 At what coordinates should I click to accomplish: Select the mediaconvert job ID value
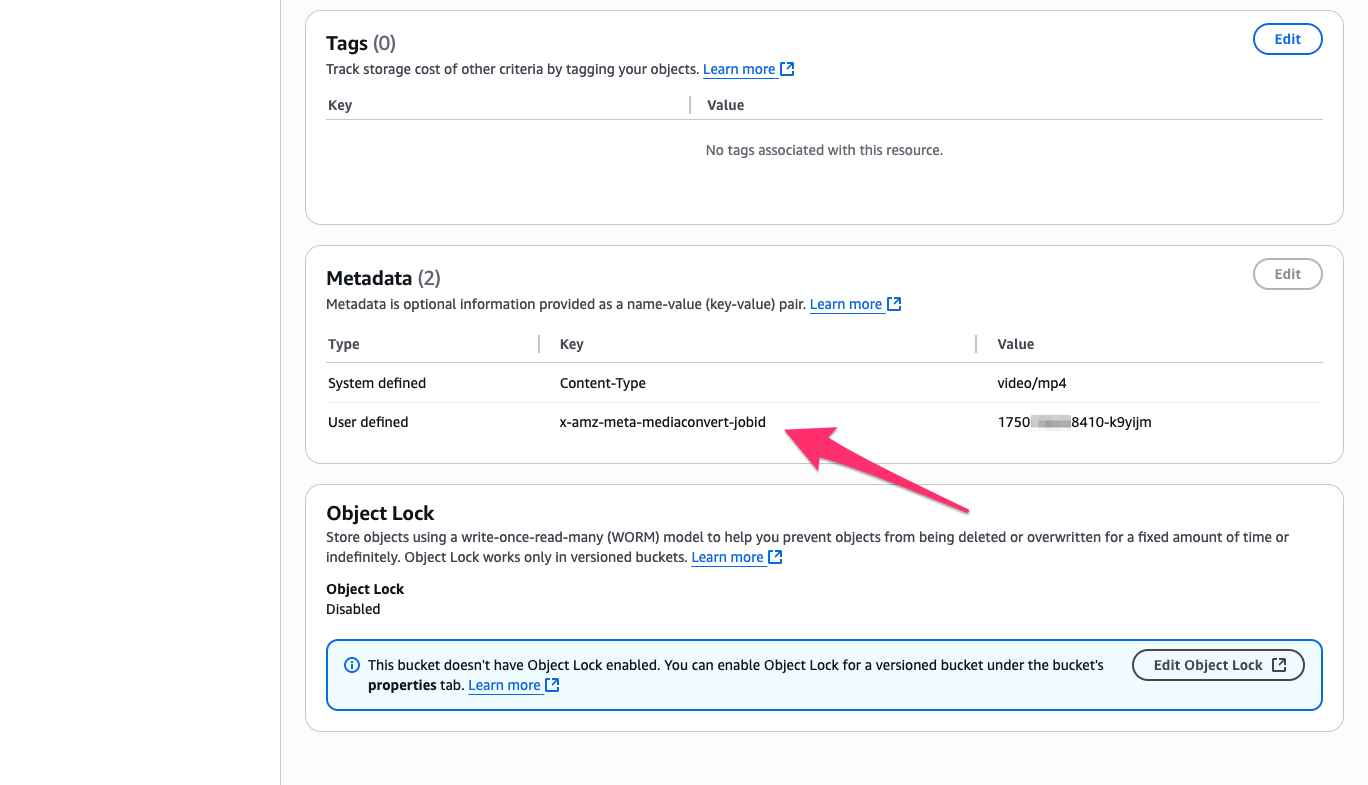point(1075,422)
